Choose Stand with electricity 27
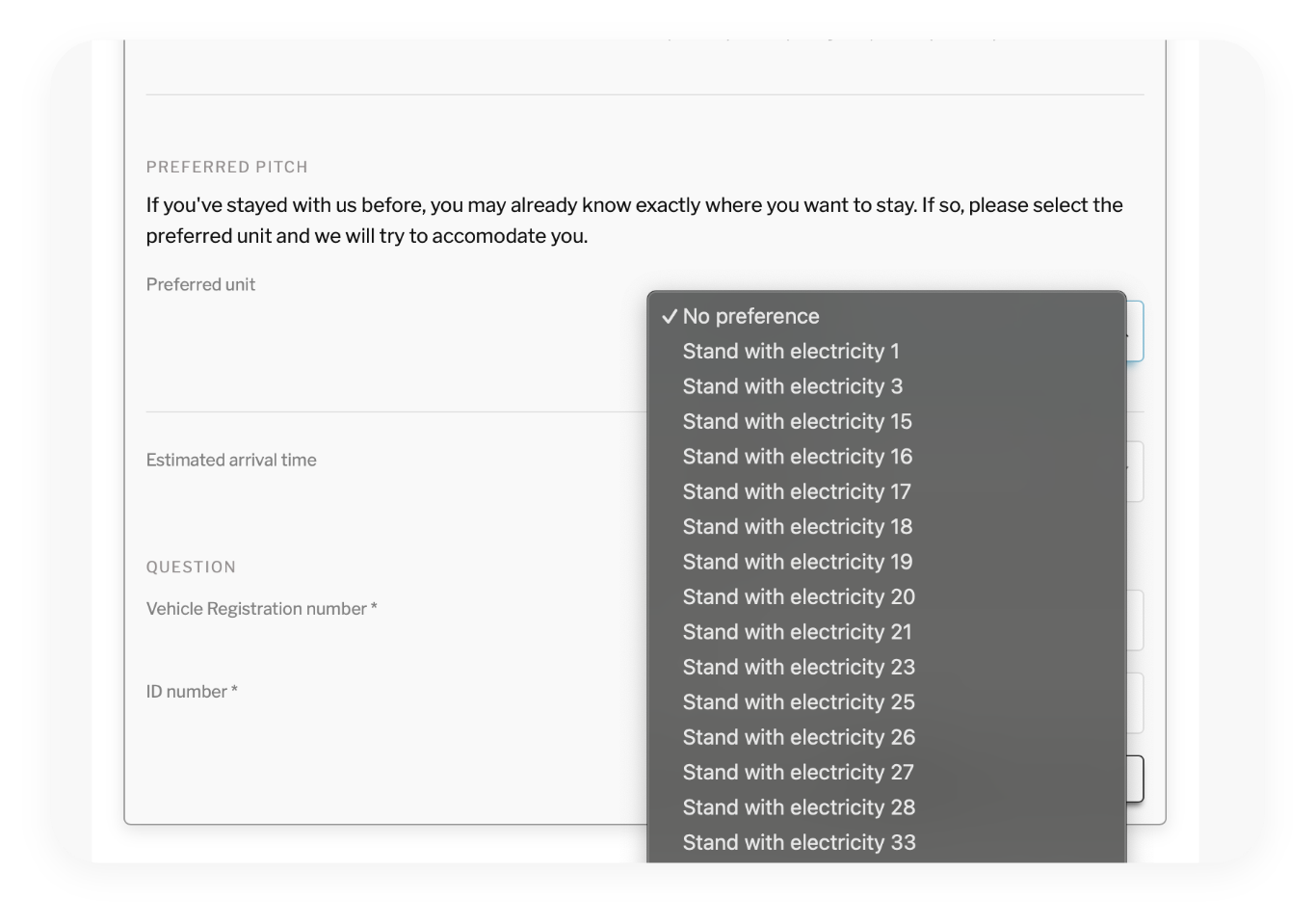This screenshot has width=1315, height=924. (x=798, y=773)
